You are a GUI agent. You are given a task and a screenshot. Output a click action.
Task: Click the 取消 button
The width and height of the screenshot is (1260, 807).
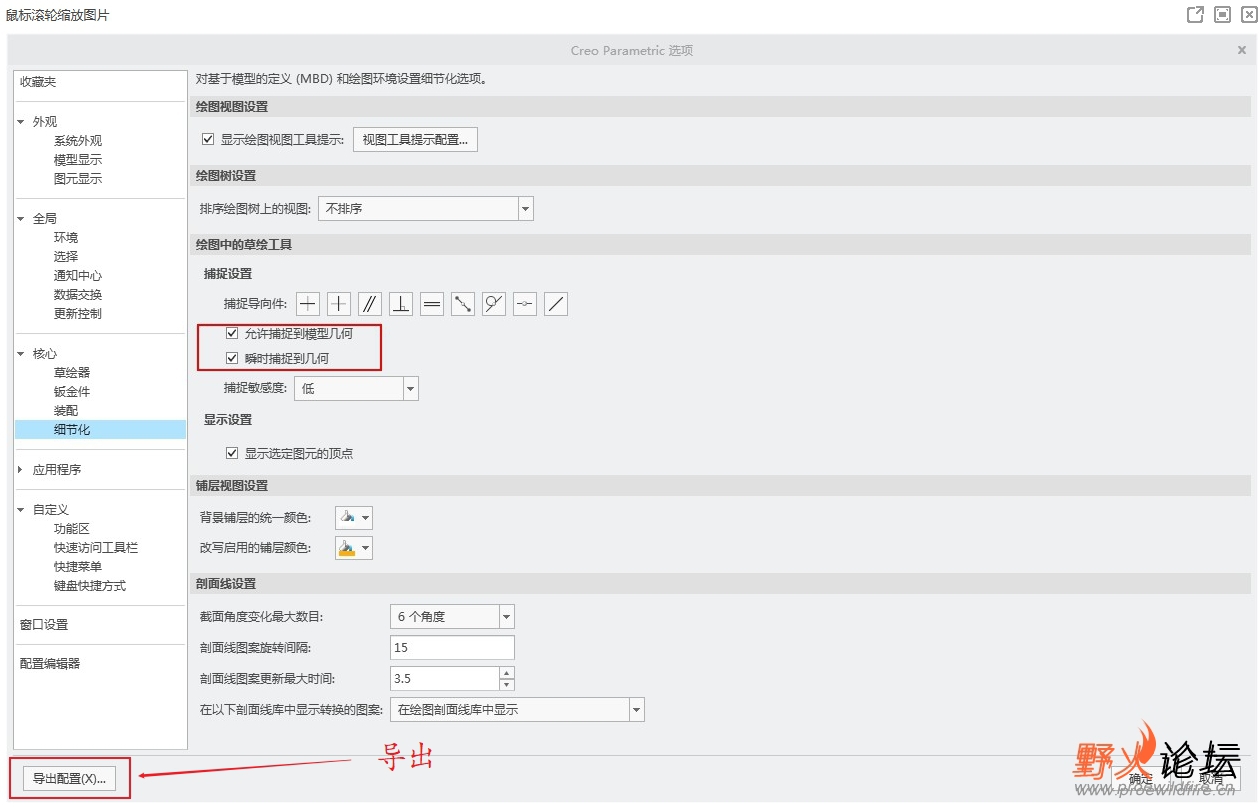pos(1211,779)
